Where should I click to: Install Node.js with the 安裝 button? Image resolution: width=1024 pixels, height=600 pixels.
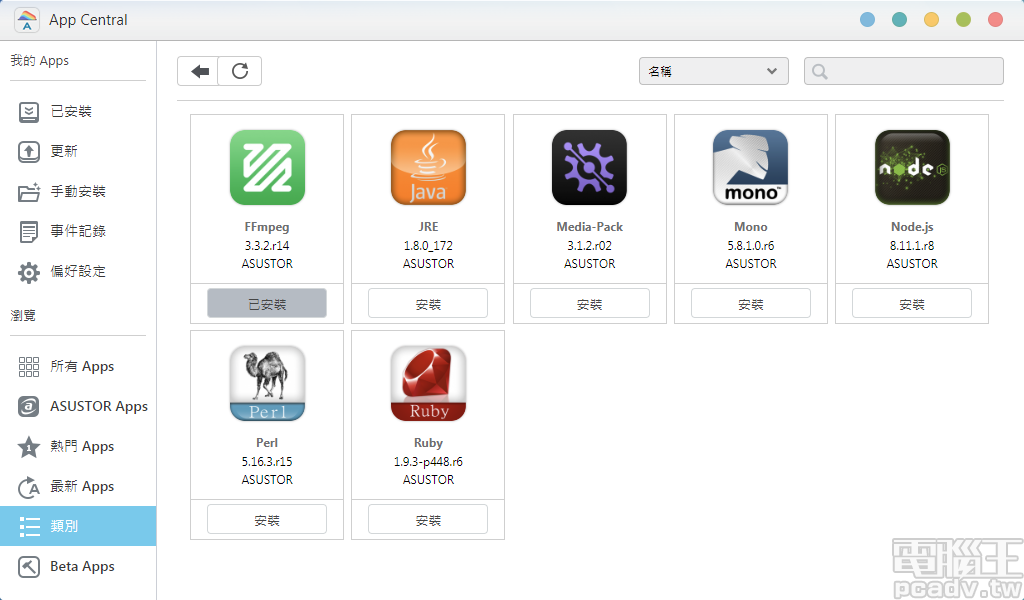911,303
